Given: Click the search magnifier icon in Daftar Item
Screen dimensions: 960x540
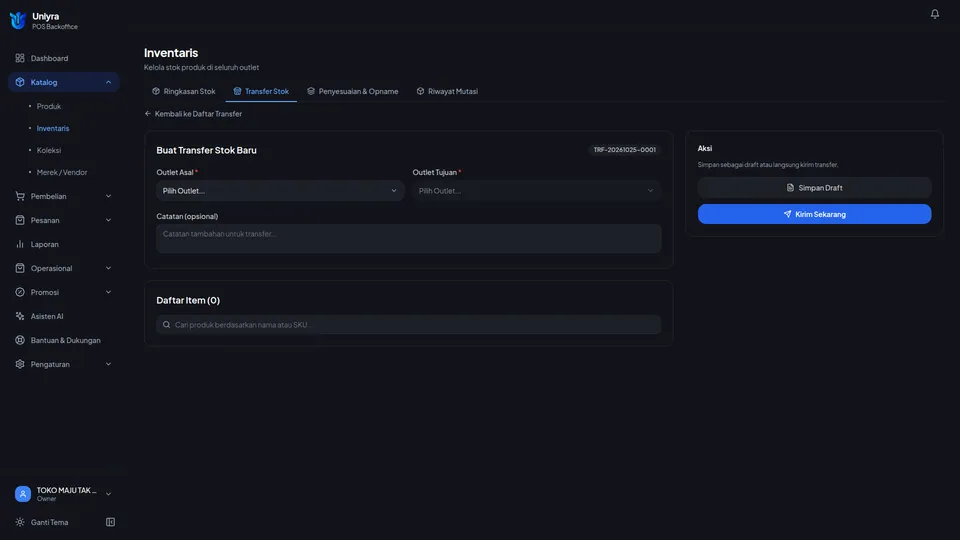Looking at the screenshot, I should coord(167,324).
